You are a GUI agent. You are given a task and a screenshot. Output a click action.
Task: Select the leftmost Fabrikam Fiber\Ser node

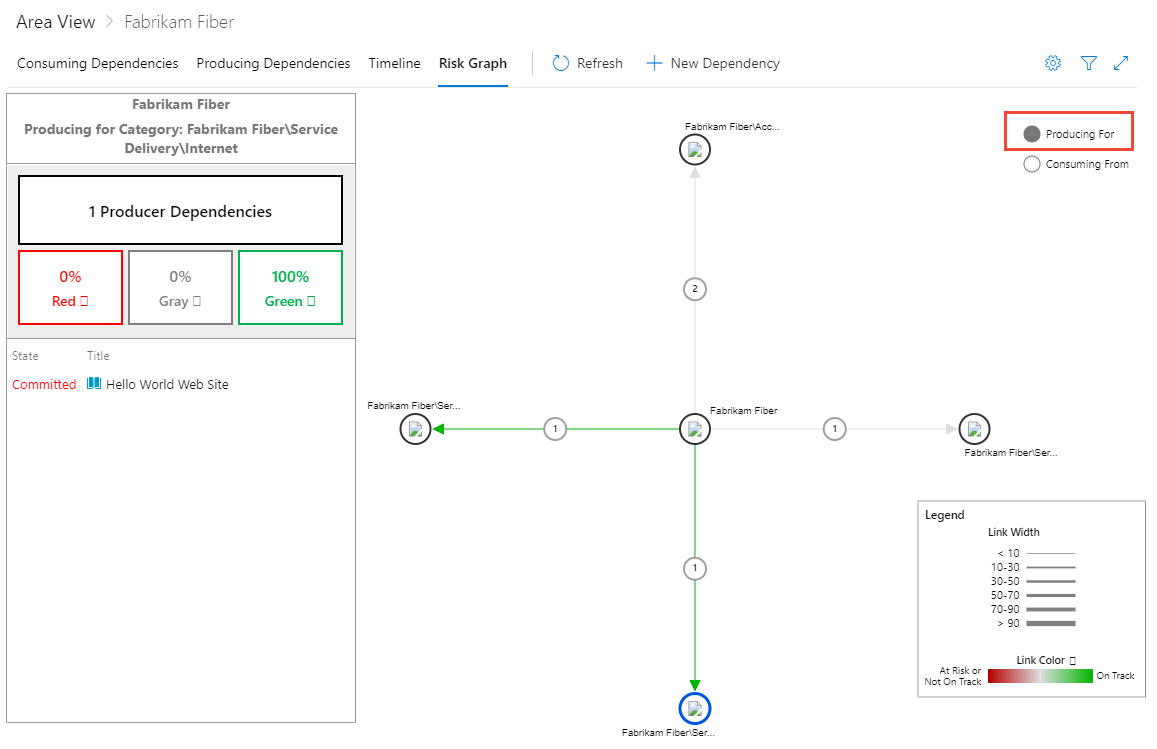pyautogui.click(x=415, y=429)
